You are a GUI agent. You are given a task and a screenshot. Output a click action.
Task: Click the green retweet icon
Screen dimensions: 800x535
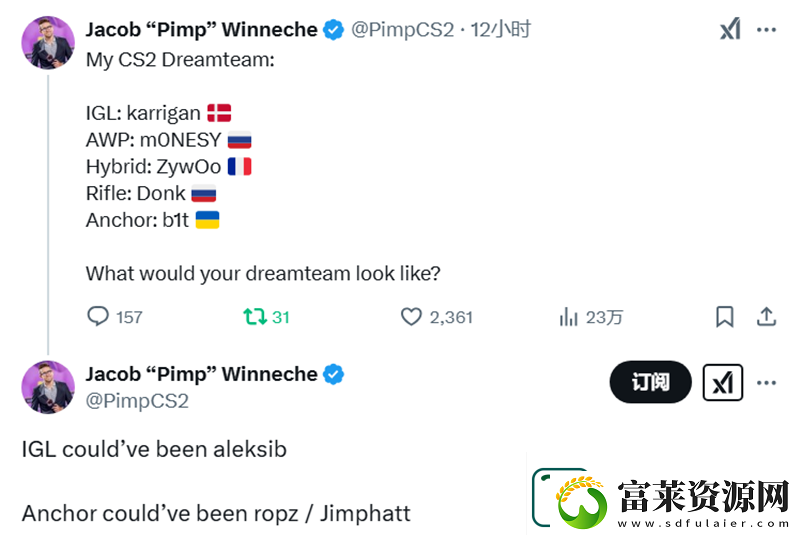click(255, 317)
